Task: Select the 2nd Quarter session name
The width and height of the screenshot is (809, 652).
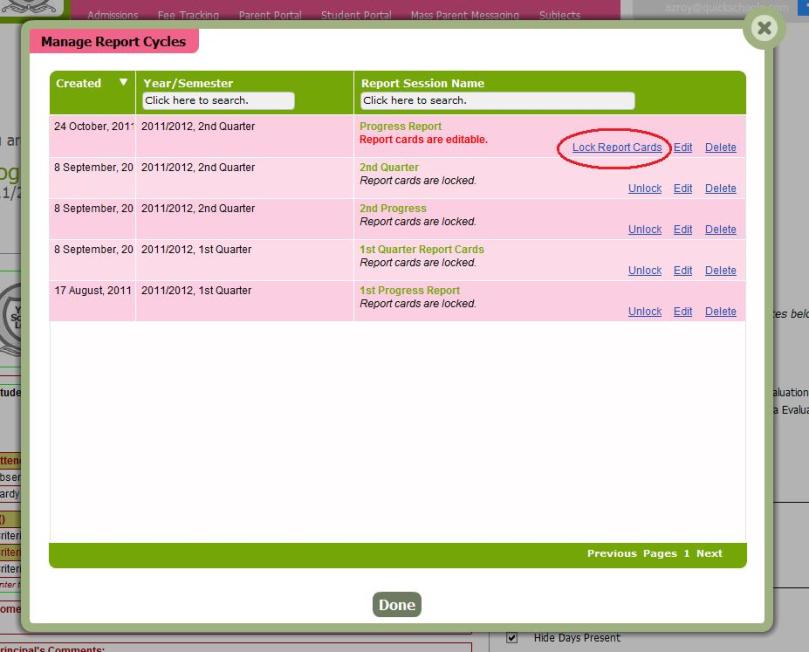Action: click(389, 167)
